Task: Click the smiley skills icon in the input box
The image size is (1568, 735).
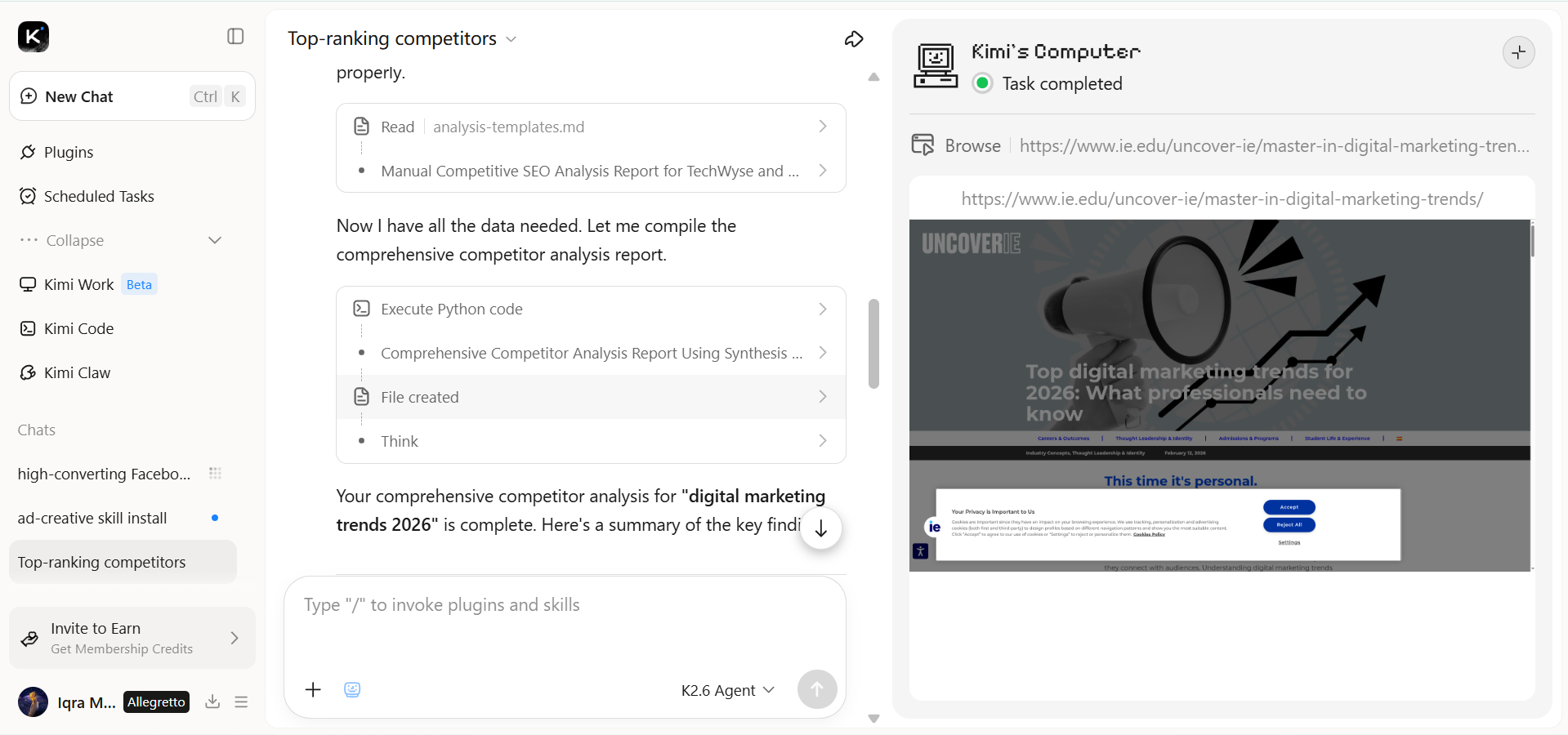Action: tap(352, 690)
